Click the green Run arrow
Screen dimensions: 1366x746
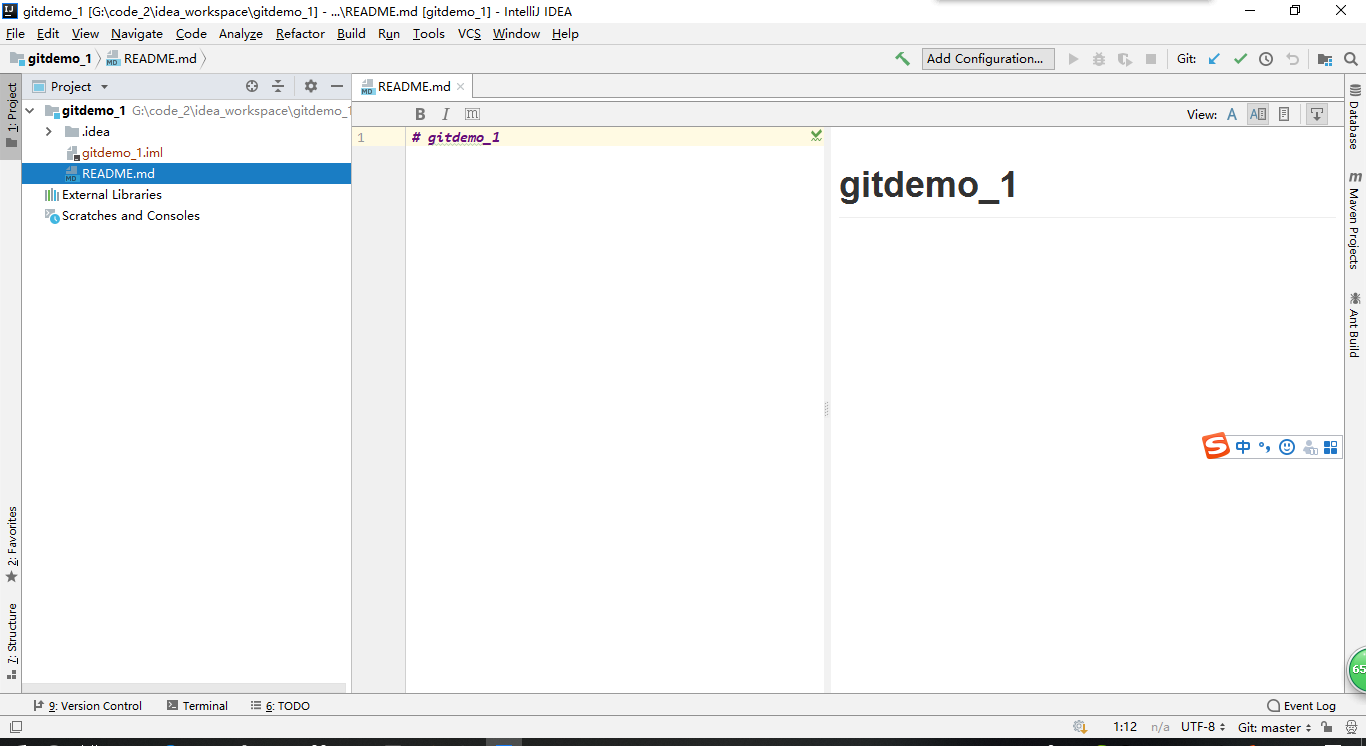[x=1073, y=59]
